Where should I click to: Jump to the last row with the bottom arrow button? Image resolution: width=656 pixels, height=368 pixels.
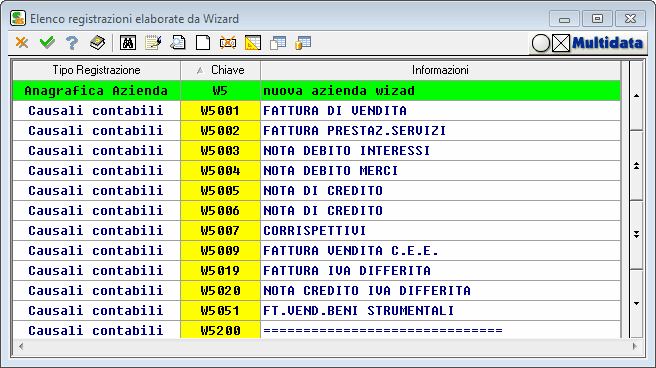pos(636,304)
